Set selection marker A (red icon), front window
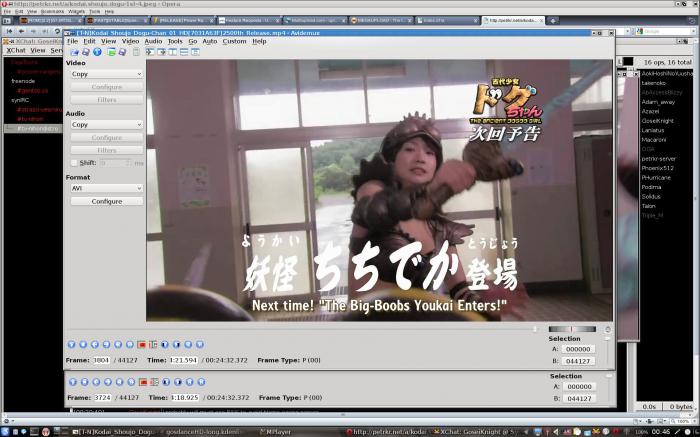The image size is (700, 437). tap(142, 345)
